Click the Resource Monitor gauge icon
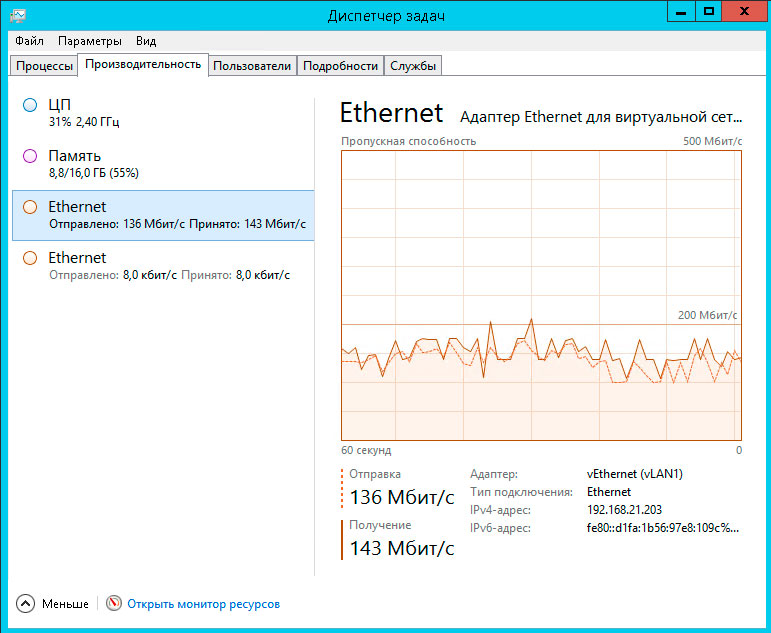This screenshot has width=771, height=633. [113, 604]
